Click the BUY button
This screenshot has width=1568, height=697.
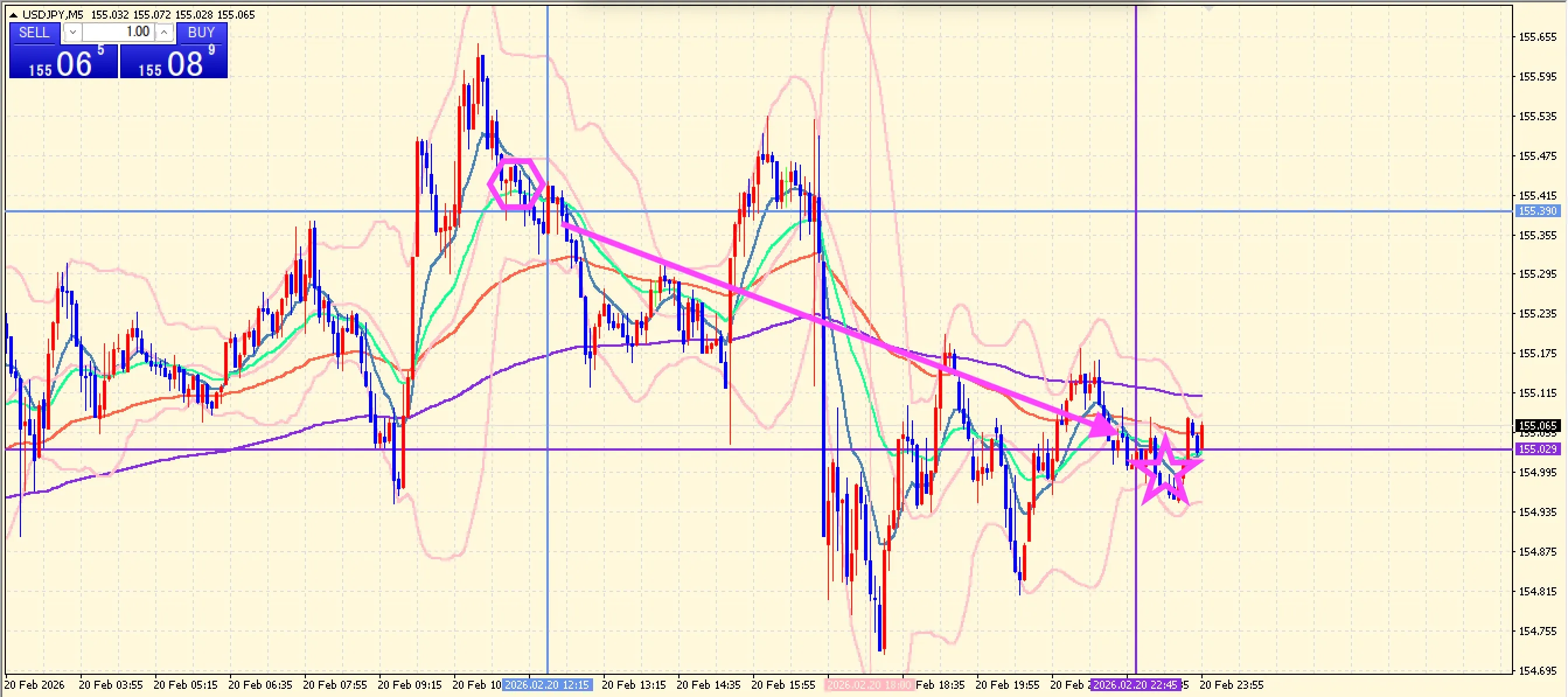pos(201,33)
